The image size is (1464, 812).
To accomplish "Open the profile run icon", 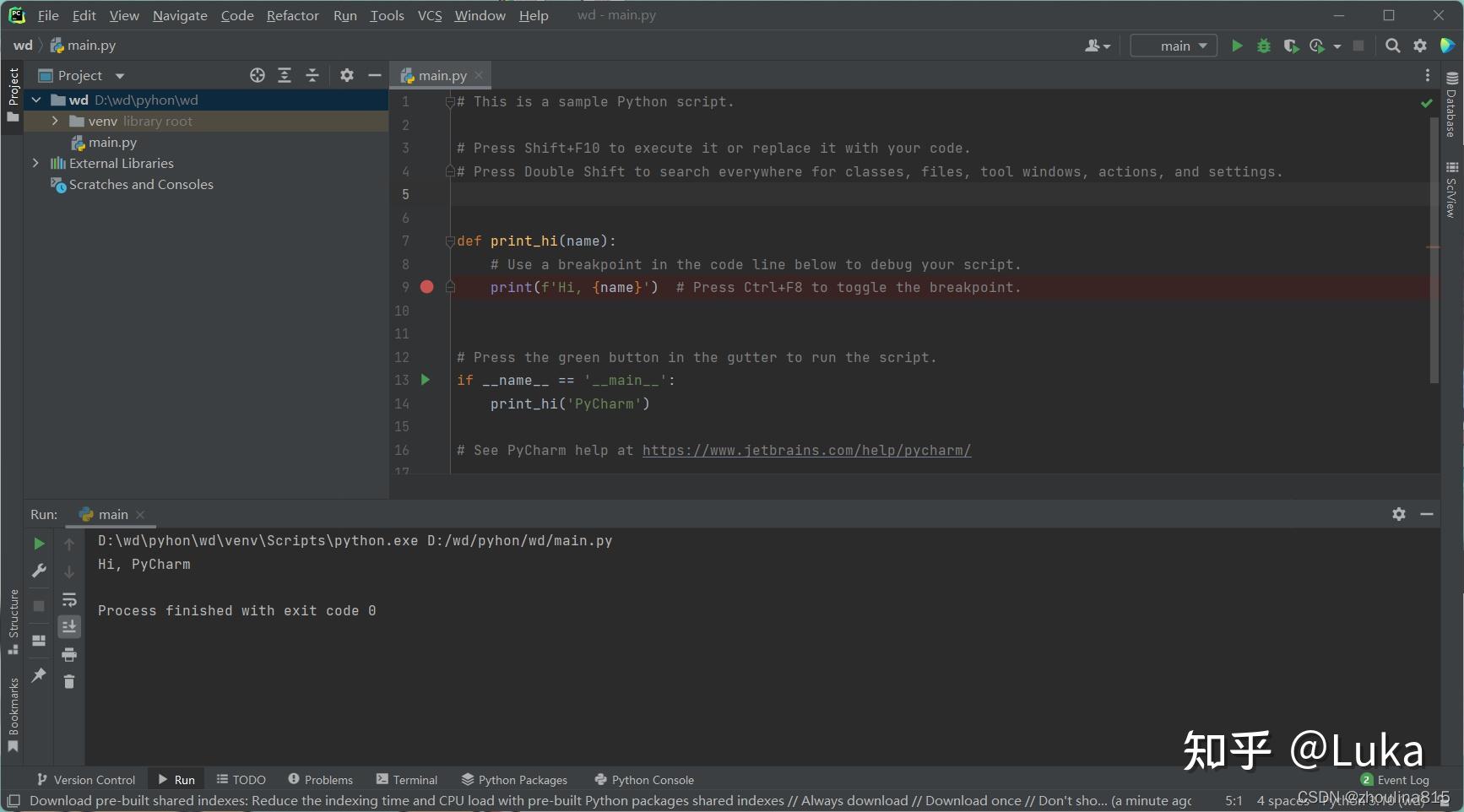I will tap(1317, 46).
